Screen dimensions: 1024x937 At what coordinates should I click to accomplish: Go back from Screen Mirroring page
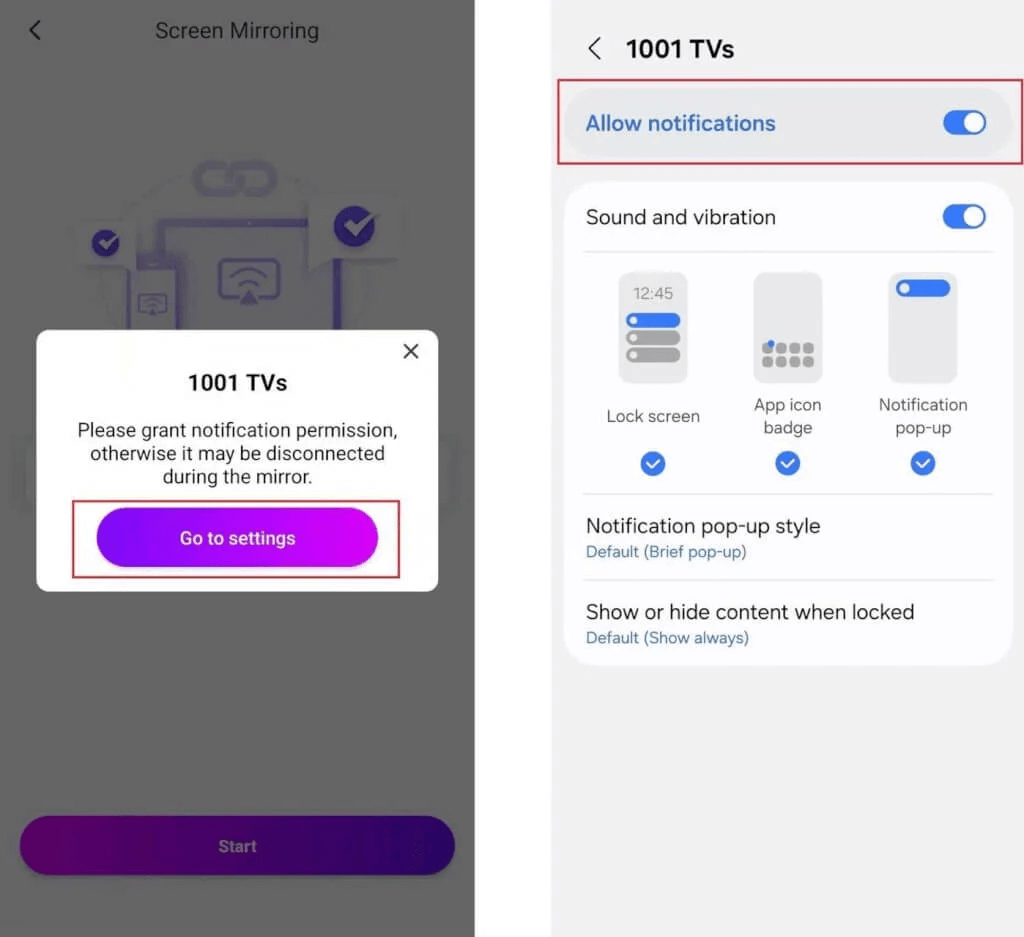coord(35,30)
